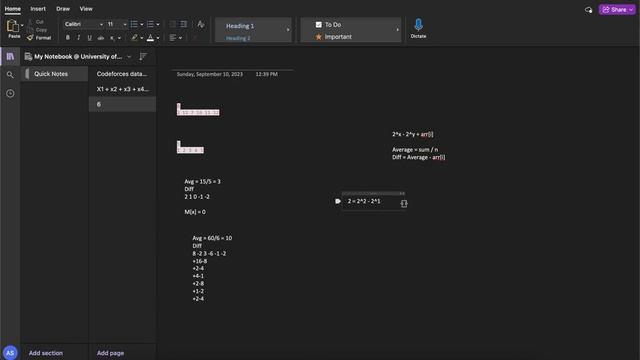The image size is (640, 360).
Task: Click the 2 = 2^2 - 2^1 text
Action: (x=364, y=201)
